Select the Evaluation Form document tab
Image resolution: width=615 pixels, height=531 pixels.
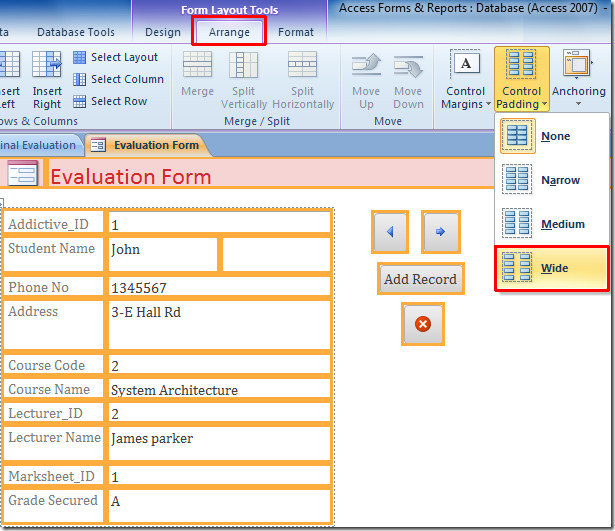point(147,145)
